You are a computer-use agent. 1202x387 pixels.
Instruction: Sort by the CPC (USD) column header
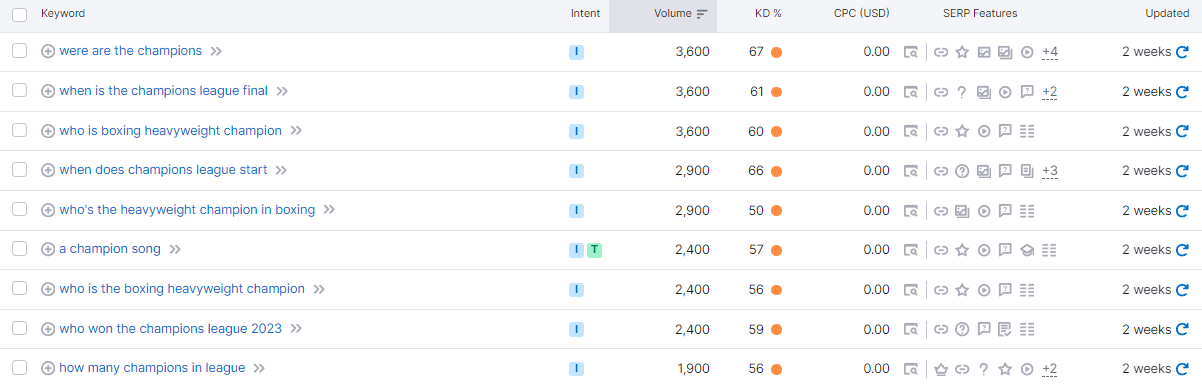[x=862, y=13]
